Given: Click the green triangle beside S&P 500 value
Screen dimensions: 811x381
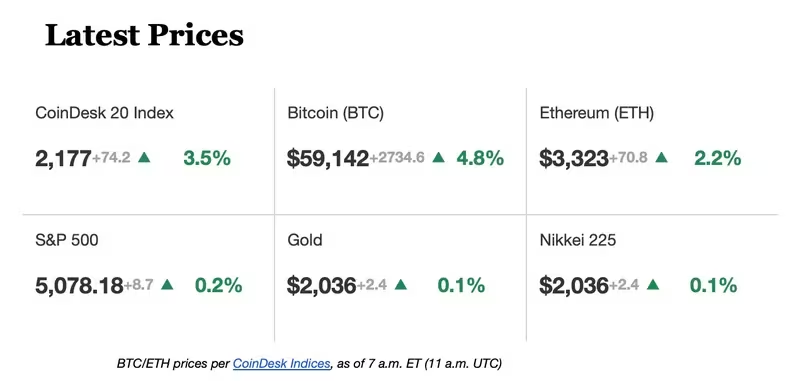Looking at the screenshot, I should coord(167,284).
